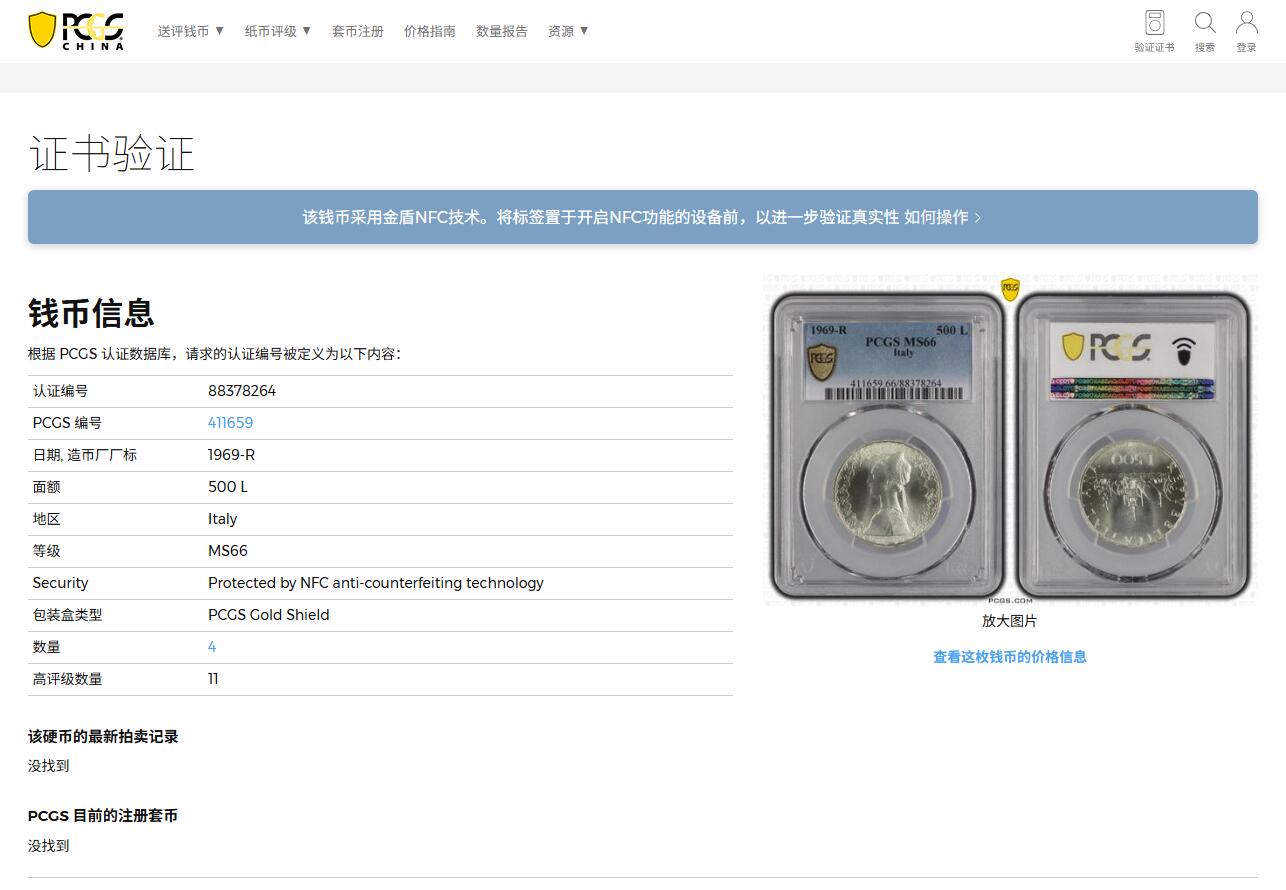Open the 价格指南 menu item

pos(430,31)
